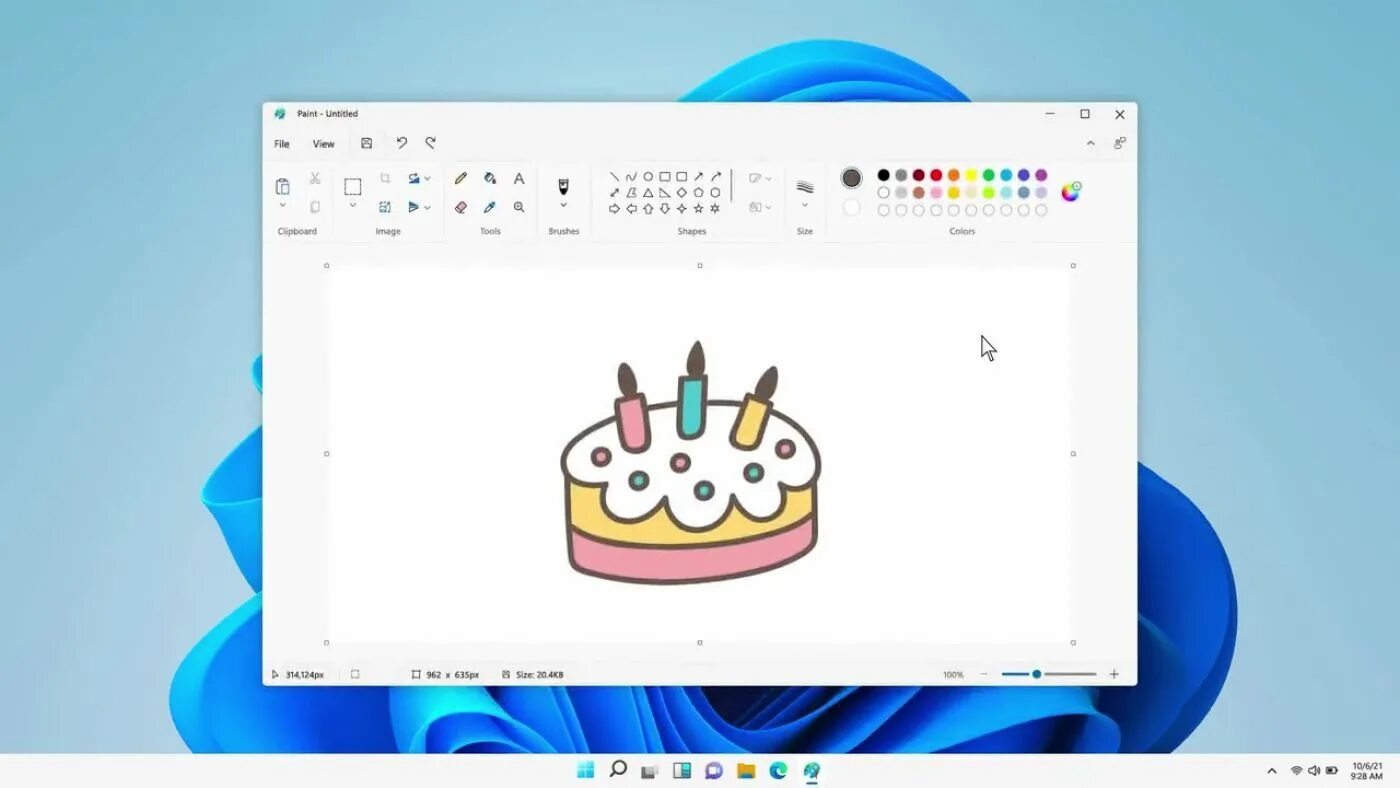Image resolution: width=1400 pixels, height=788 pixels.
Task: Select the Fill with color tool
Action: pyautogui.click(x=489, y=178)
